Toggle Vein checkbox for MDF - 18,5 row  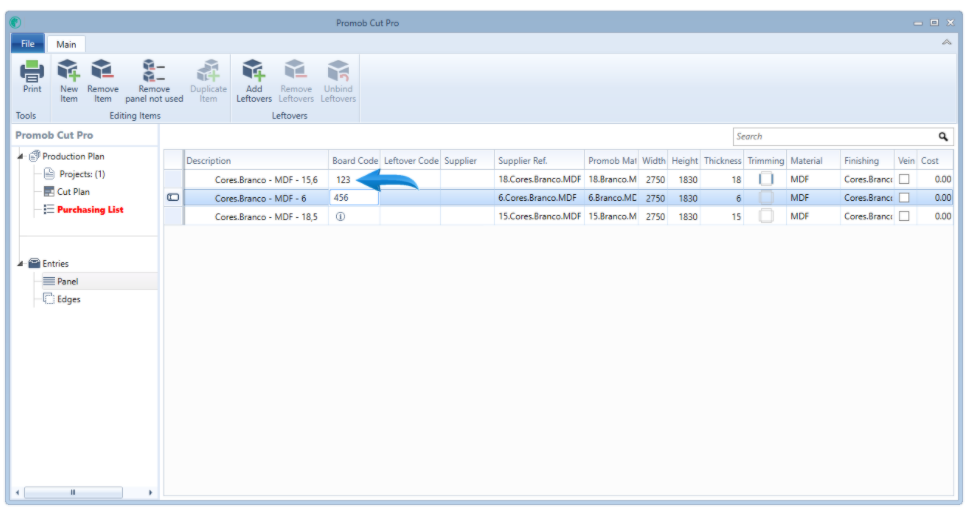[904, 216]
